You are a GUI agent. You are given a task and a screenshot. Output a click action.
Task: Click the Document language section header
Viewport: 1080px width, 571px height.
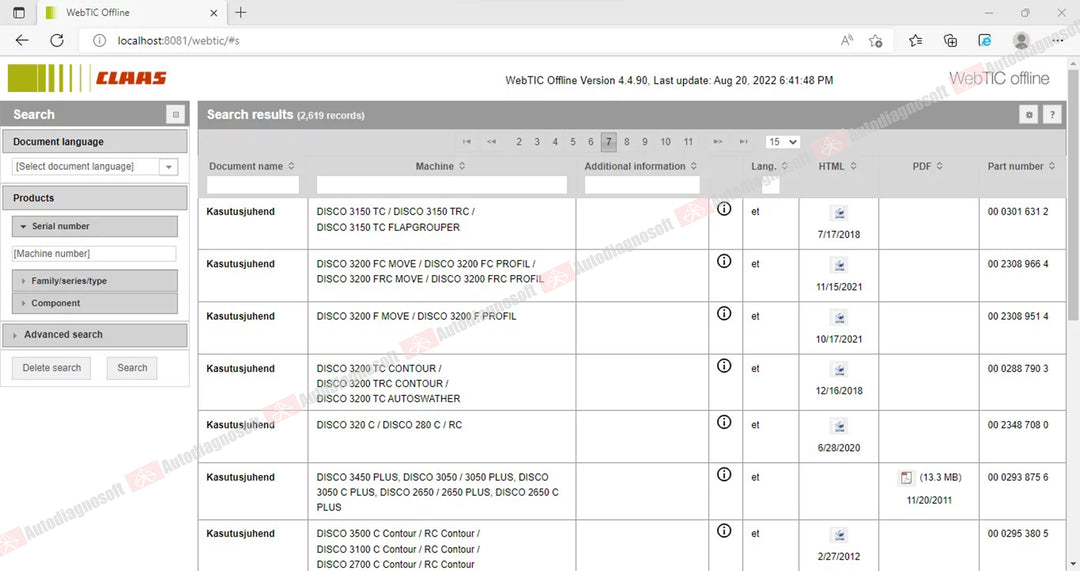pyautogui.click(x=94, y=142)
